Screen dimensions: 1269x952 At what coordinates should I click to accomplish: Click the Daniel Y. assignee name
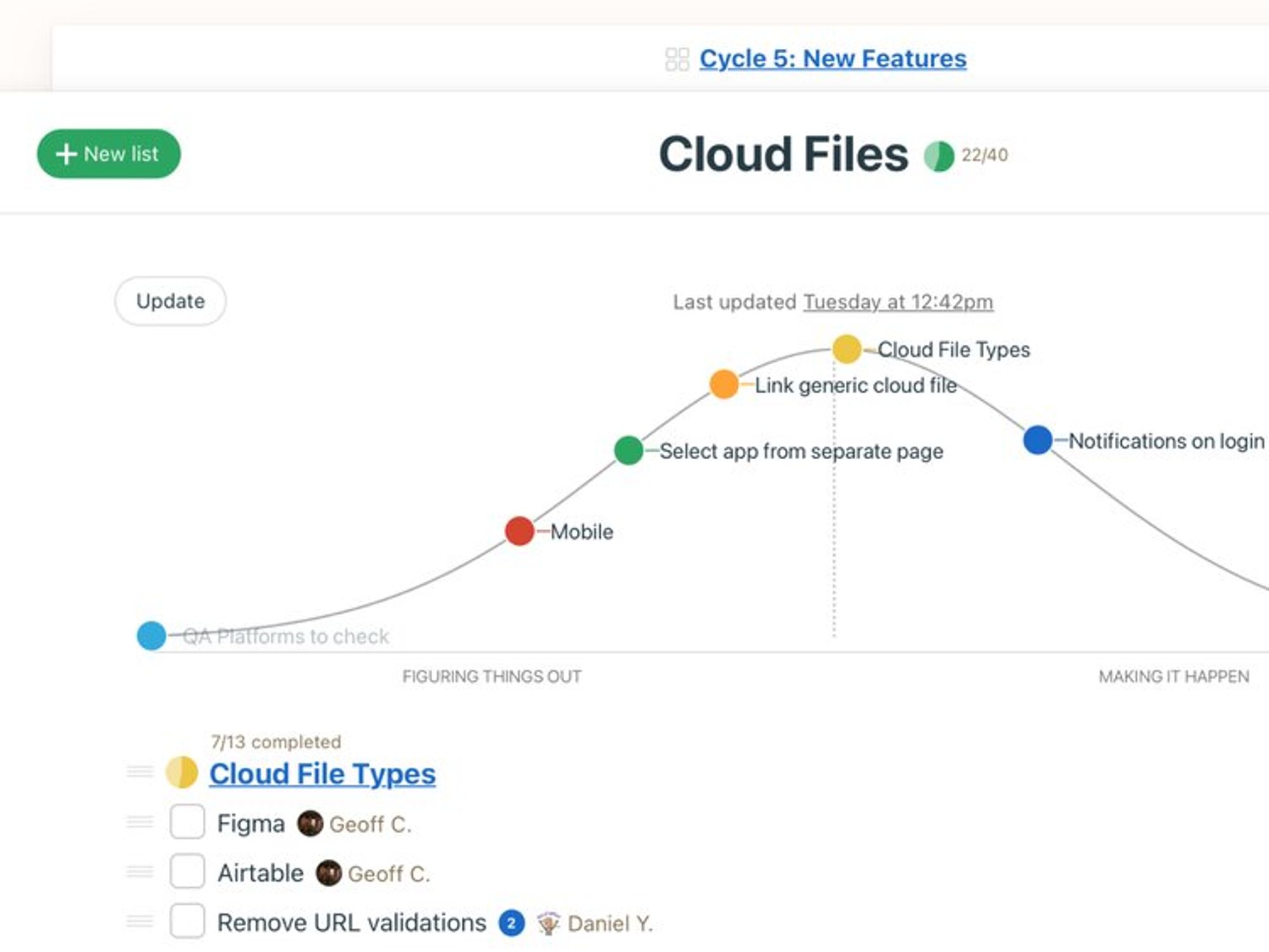click(x=610, y=923)
